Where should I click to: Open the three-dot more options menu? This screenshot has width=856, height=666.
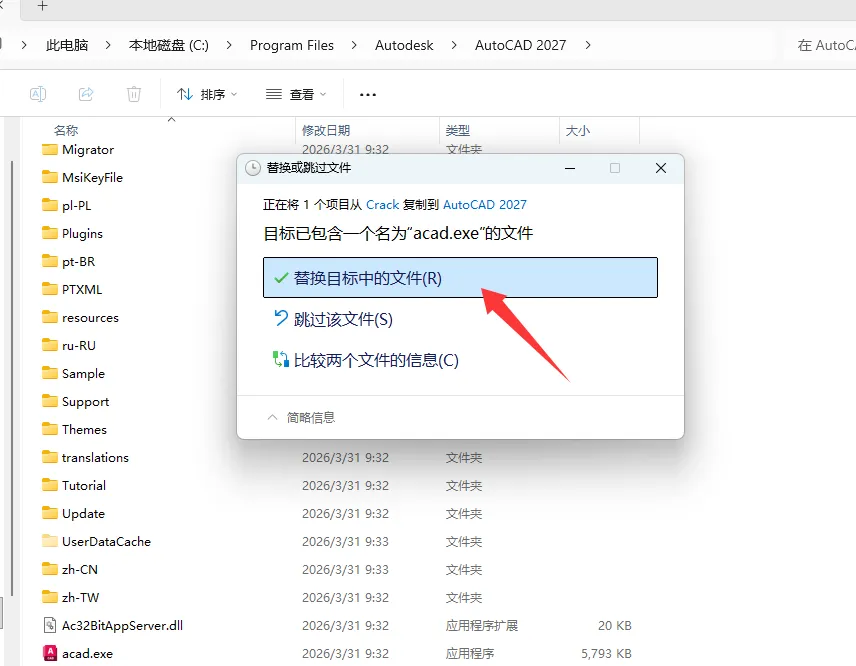point(368,94)
